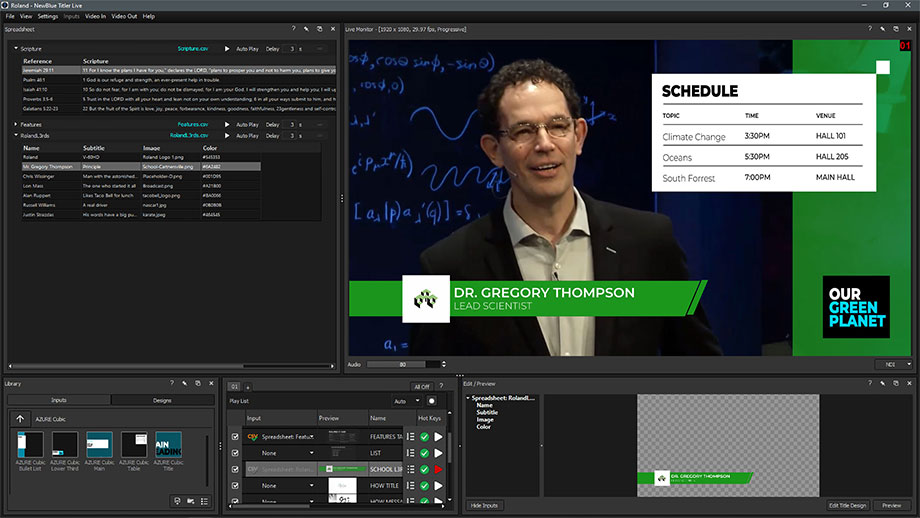Switch to the Inputs library tab
The image size is (920, 518).
click(x=59, y=400)
